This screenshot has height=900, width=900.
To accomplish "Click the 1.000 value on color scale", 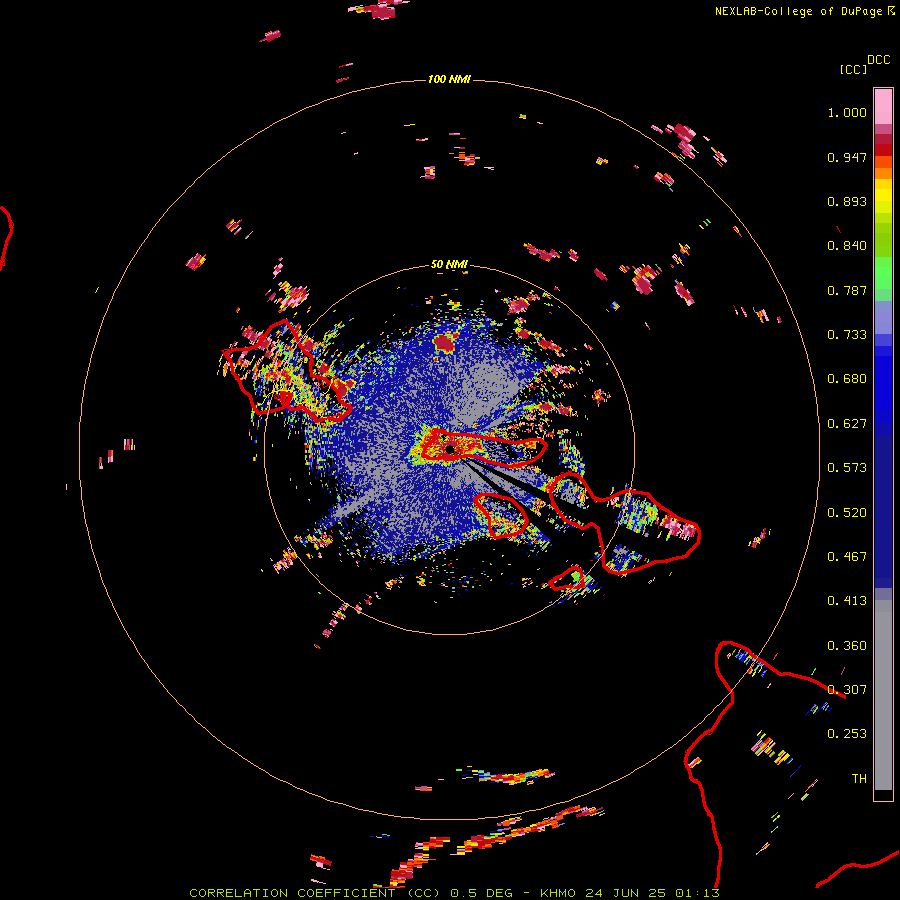I will point(847,112).
